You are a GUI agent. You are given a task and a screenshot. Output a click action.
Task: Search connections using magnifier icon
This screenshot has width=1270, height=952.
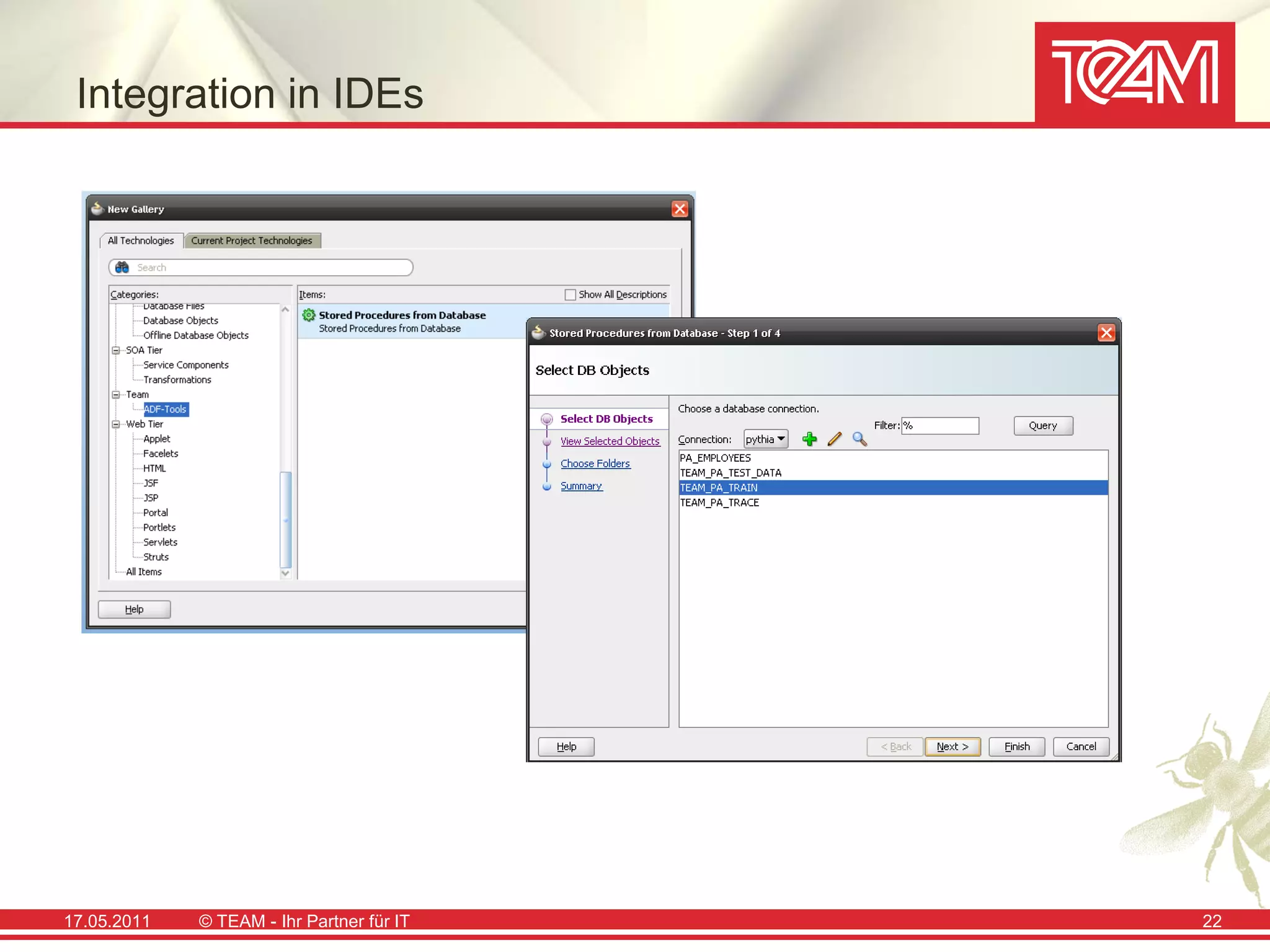pyautogui.click(x=859, y=439)
